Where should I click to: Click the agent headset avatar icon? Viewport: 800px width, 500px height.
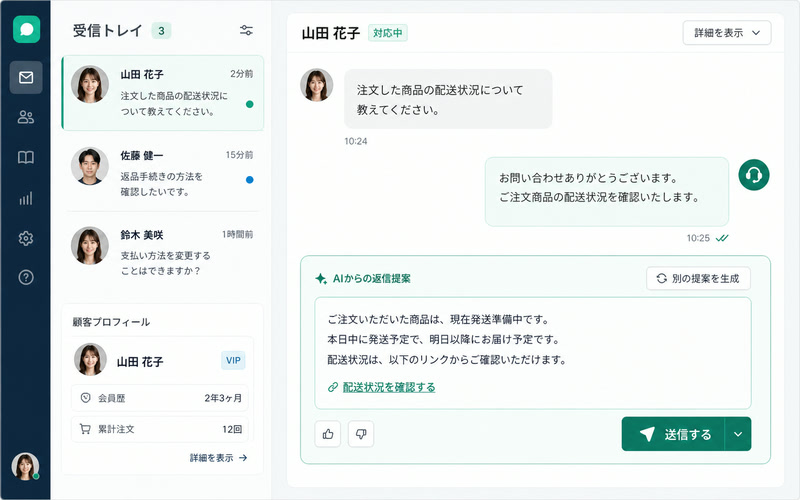pyautogui.click(x=754, y=175)
